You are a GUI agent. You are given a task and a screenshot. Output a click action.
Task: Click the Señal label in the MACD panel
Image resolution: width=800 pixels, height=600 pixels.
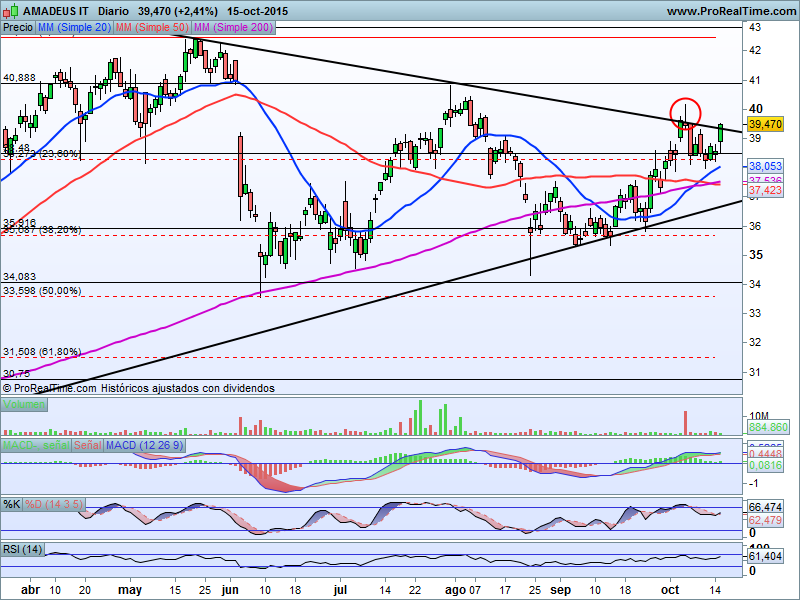coord(88,445)
